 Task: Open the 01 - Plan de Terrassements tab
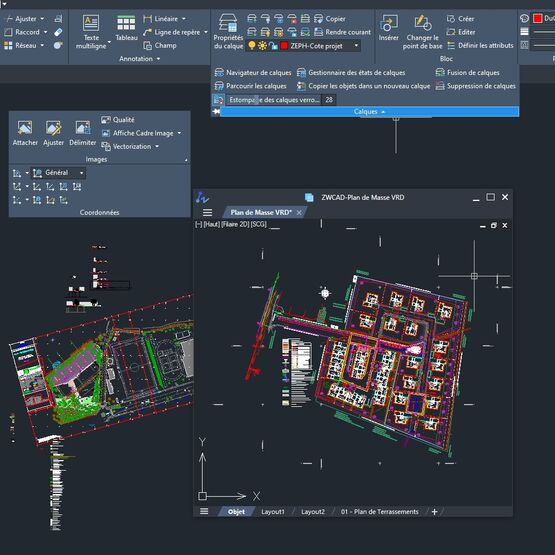379,511
